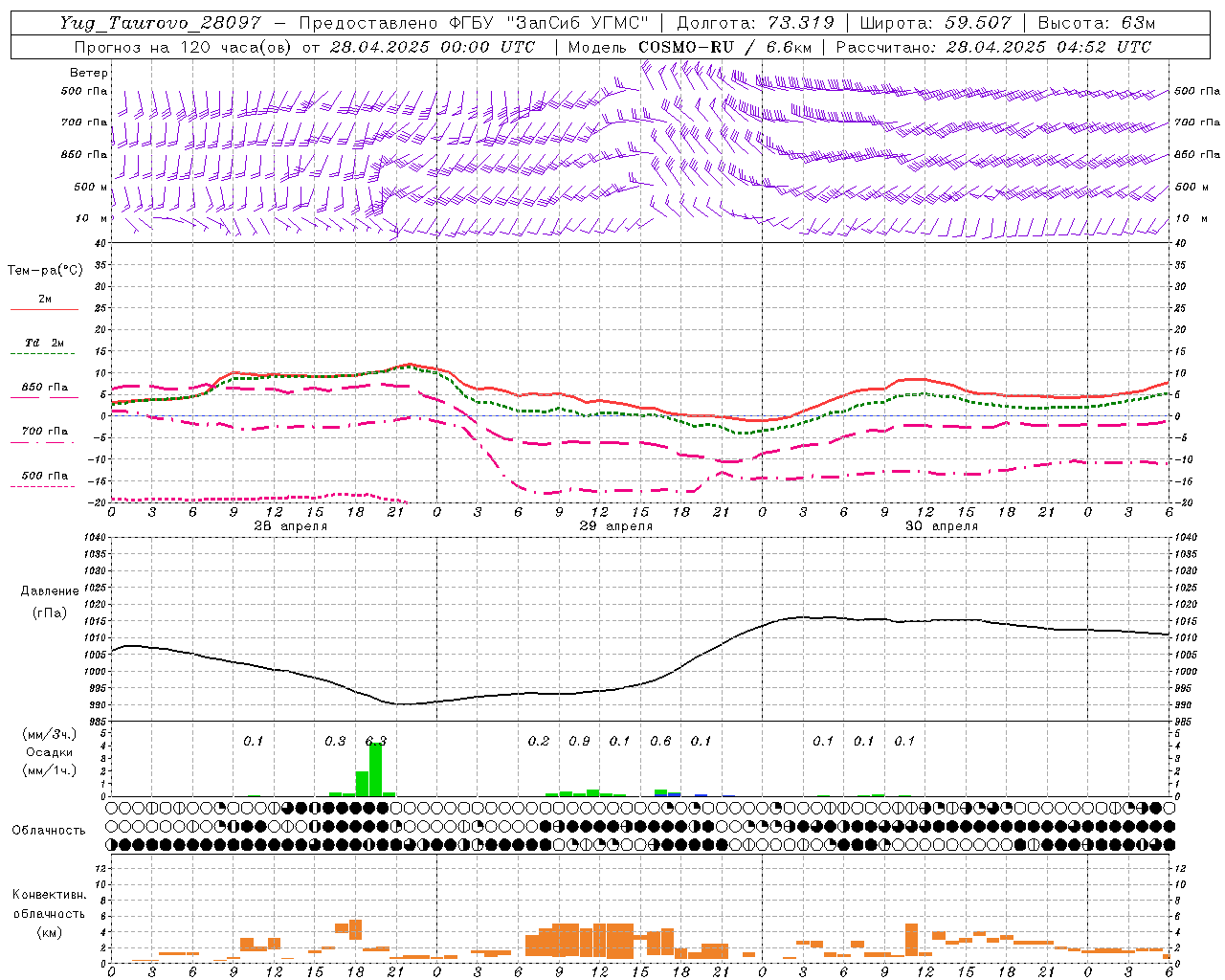The height and width of the screenshot is (980, 1225).
Task: Click the Рассчитано: 28.04.2025 04:52 UTC timestamp
Action: pos(993,47)
